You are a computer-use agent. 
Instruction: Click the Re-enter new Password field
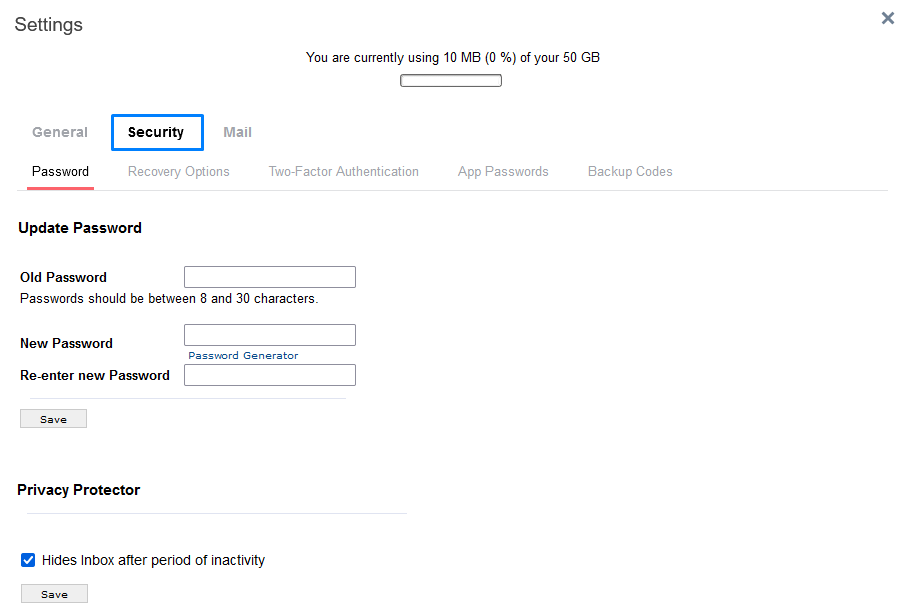269,374
